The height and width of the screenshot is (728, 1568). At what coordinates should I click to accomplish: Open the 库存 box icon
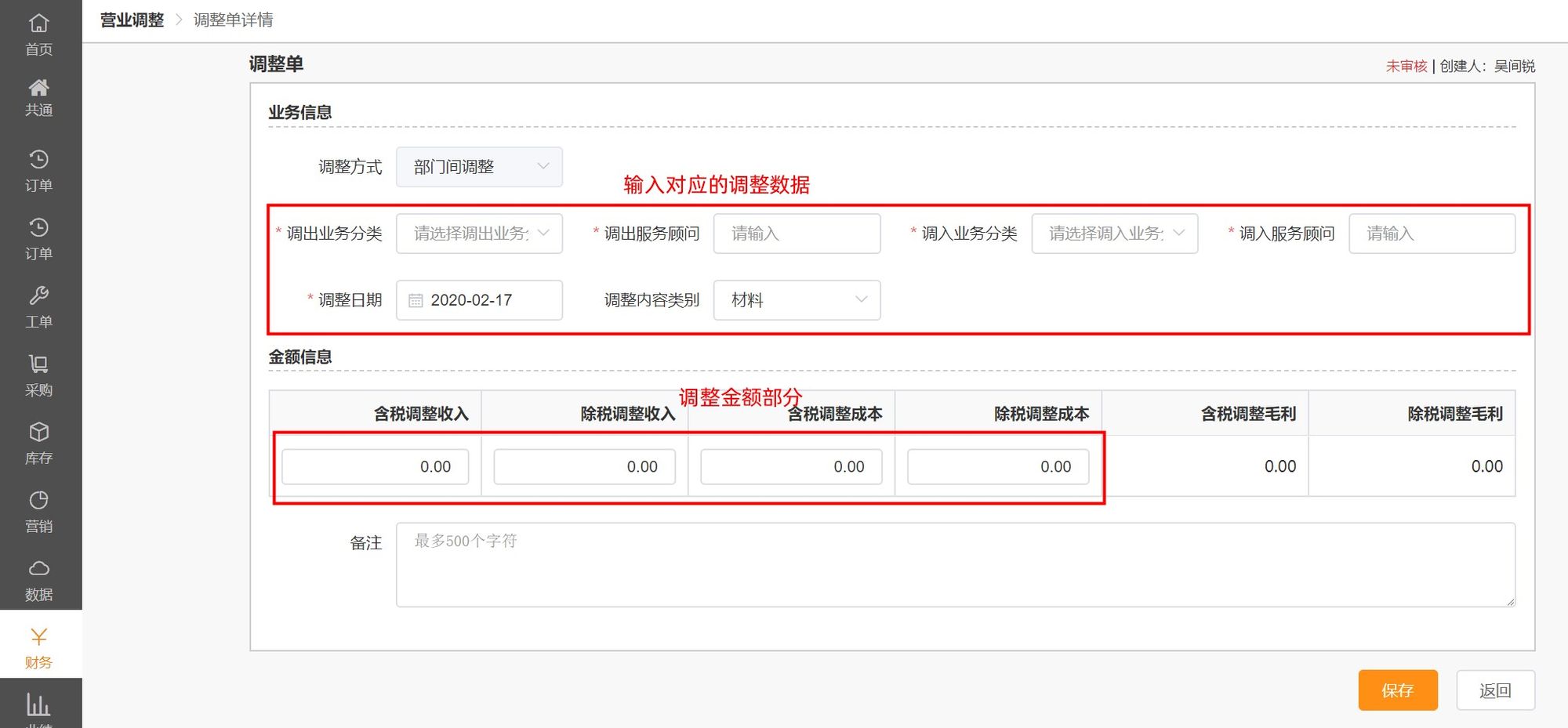(x=39, y=432)
